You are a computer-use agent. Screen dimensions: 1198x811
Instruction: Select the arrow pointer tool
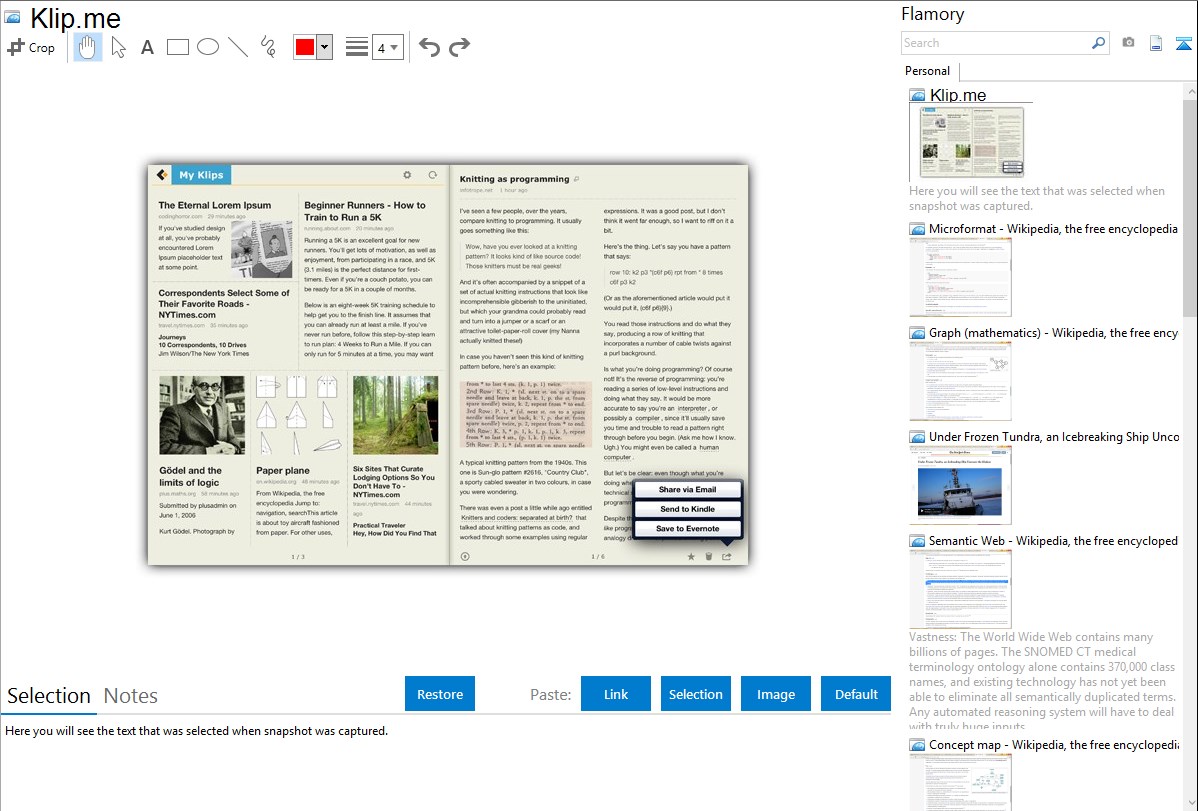[118, 47]
